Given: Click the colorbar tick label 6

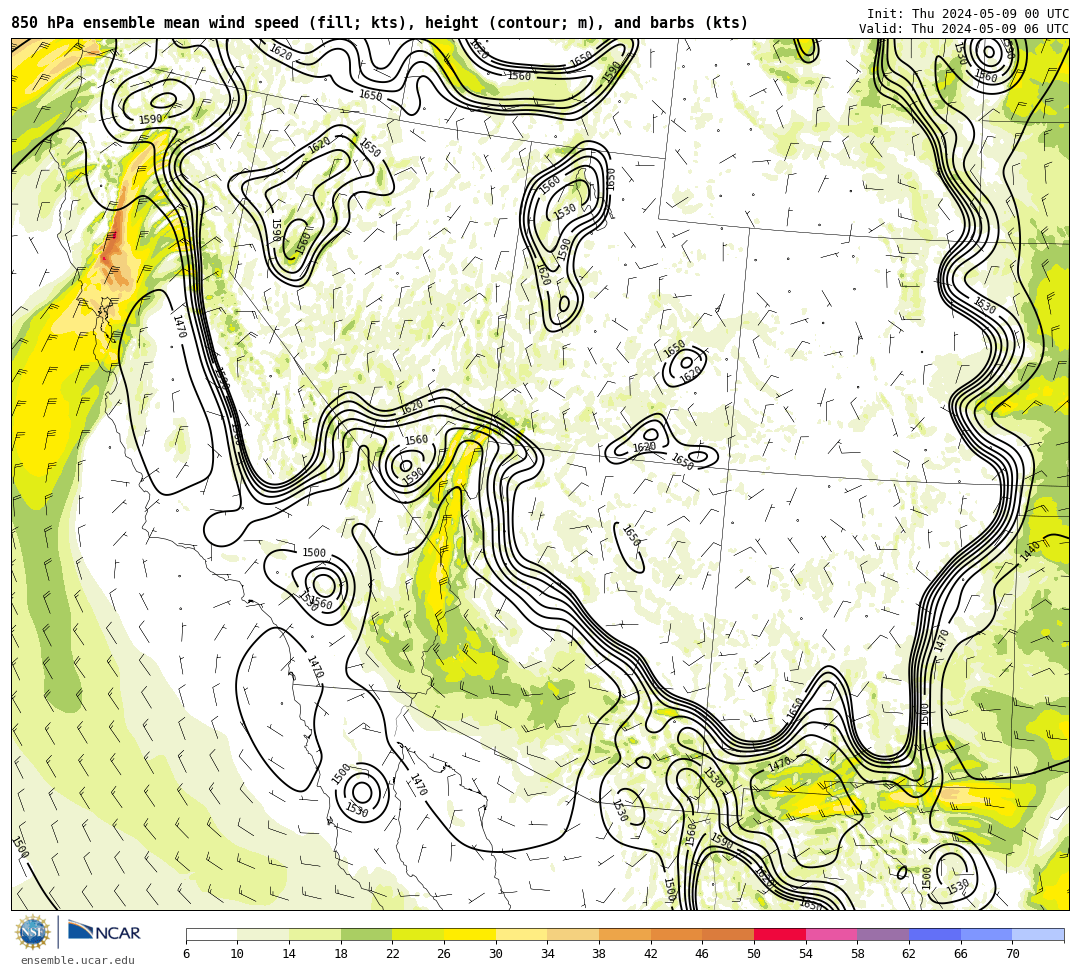Looking at the screenshot, I should 186,954.
